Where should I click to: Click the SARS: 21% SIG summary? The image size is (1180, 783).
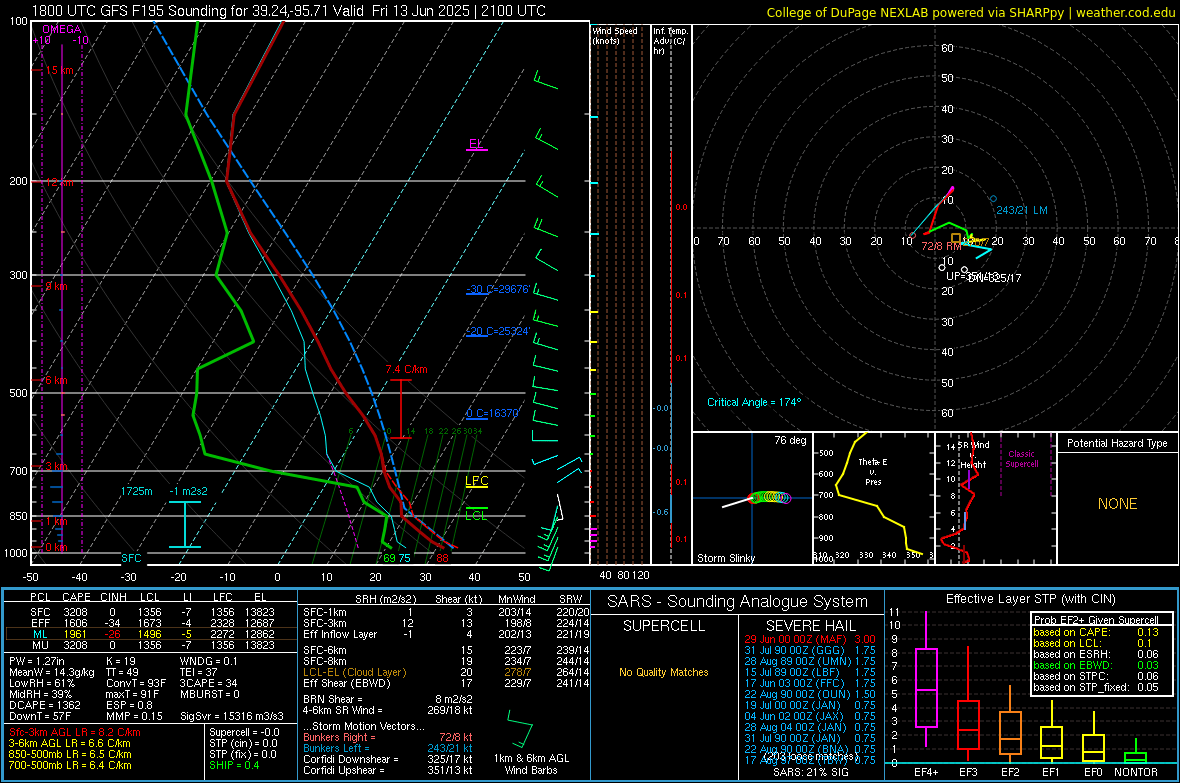810,772
